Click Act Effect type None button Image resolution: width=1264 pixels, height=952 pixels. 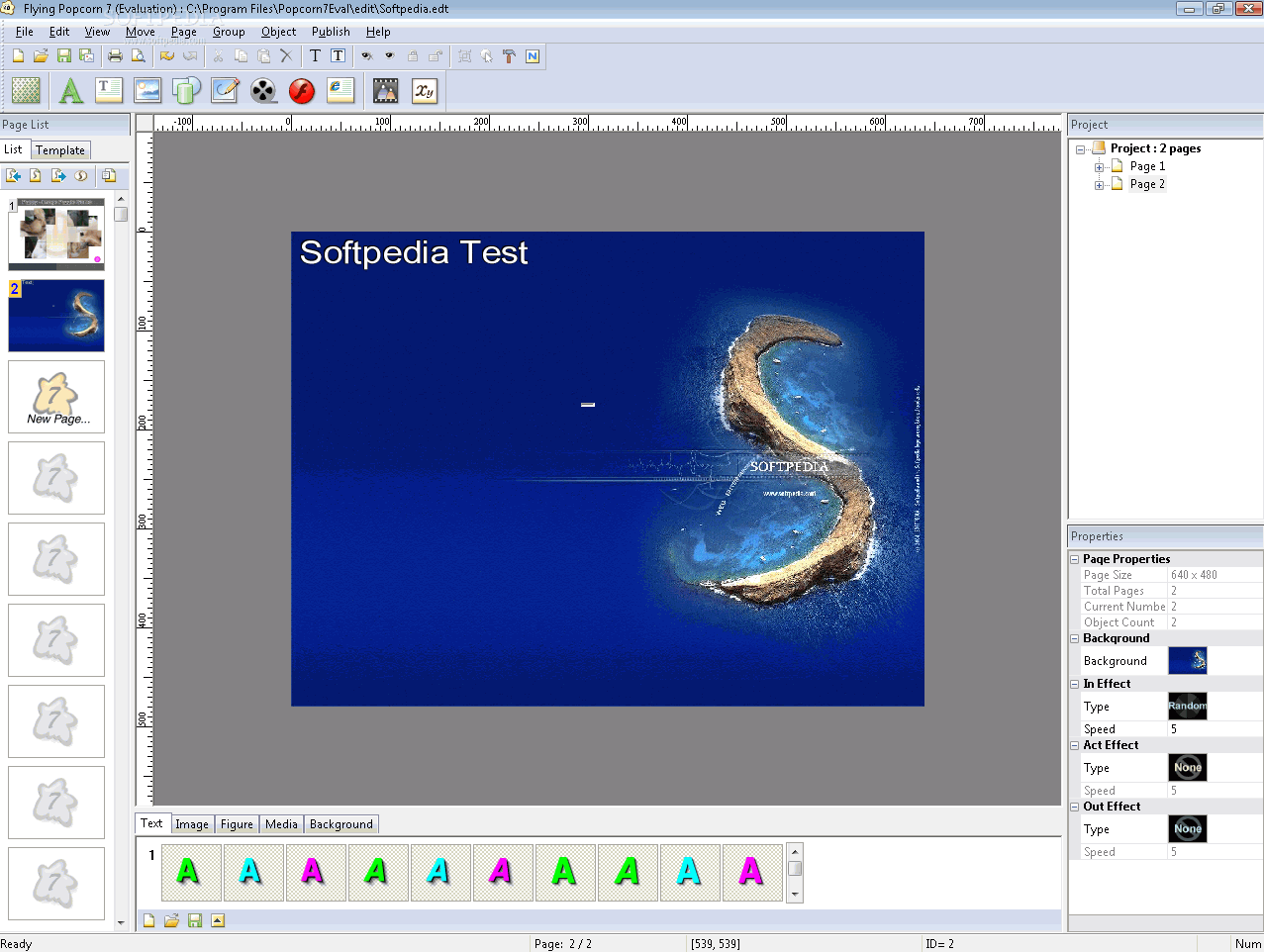(x=1187, y=767)
